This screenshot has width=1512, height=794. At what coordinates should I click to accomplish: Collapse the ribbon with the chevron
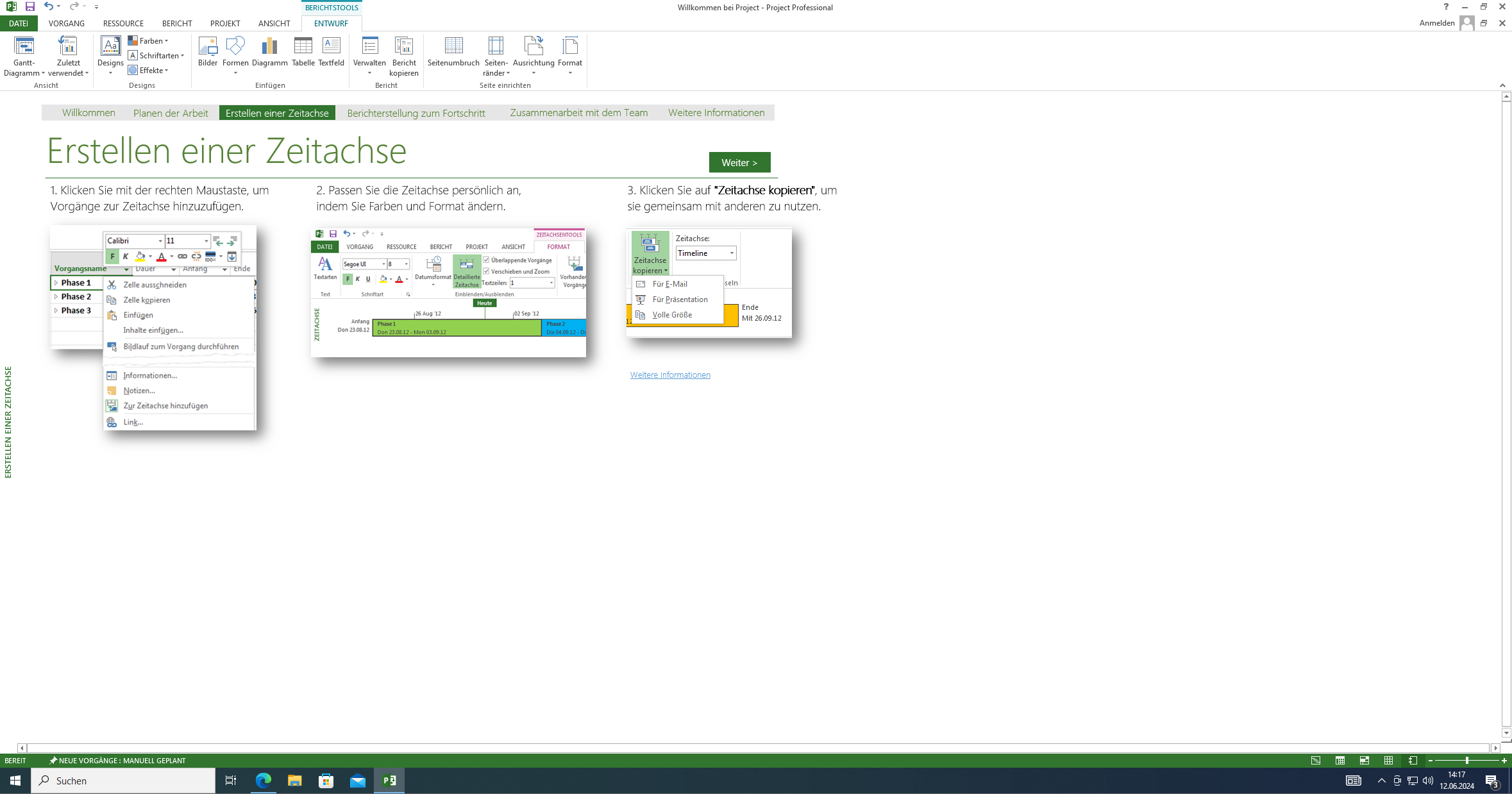click(x=1502, y=85)
